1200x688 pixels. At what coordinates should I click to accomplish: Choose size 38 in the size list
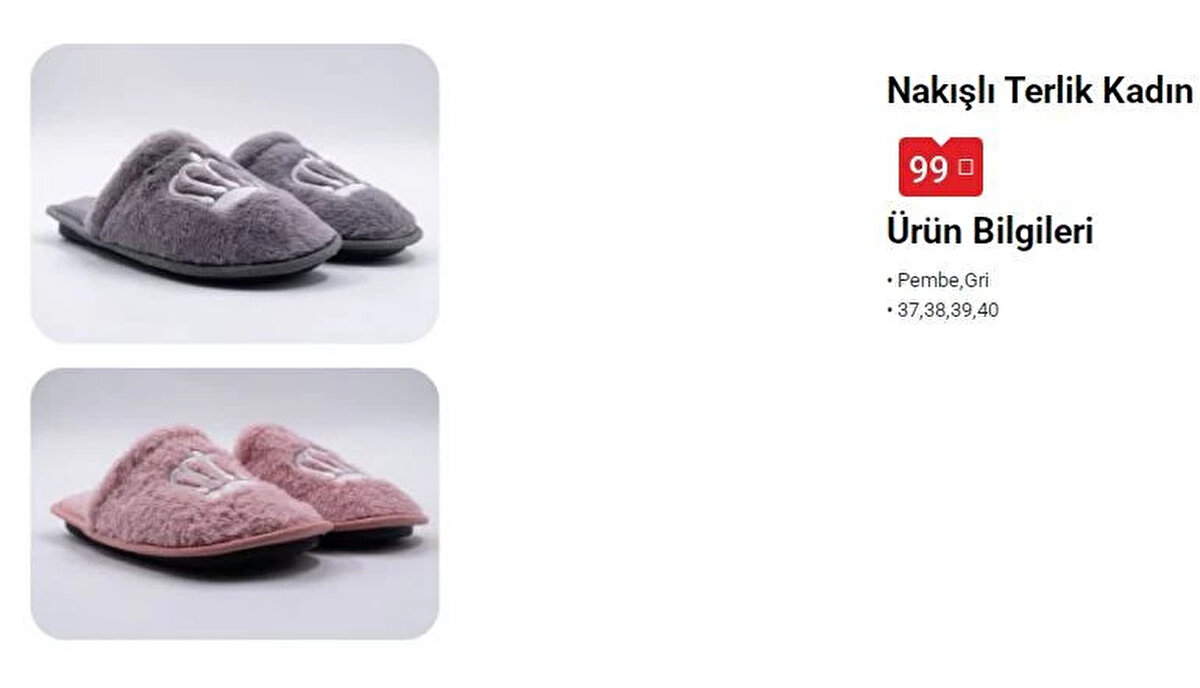tap(934, 311)
